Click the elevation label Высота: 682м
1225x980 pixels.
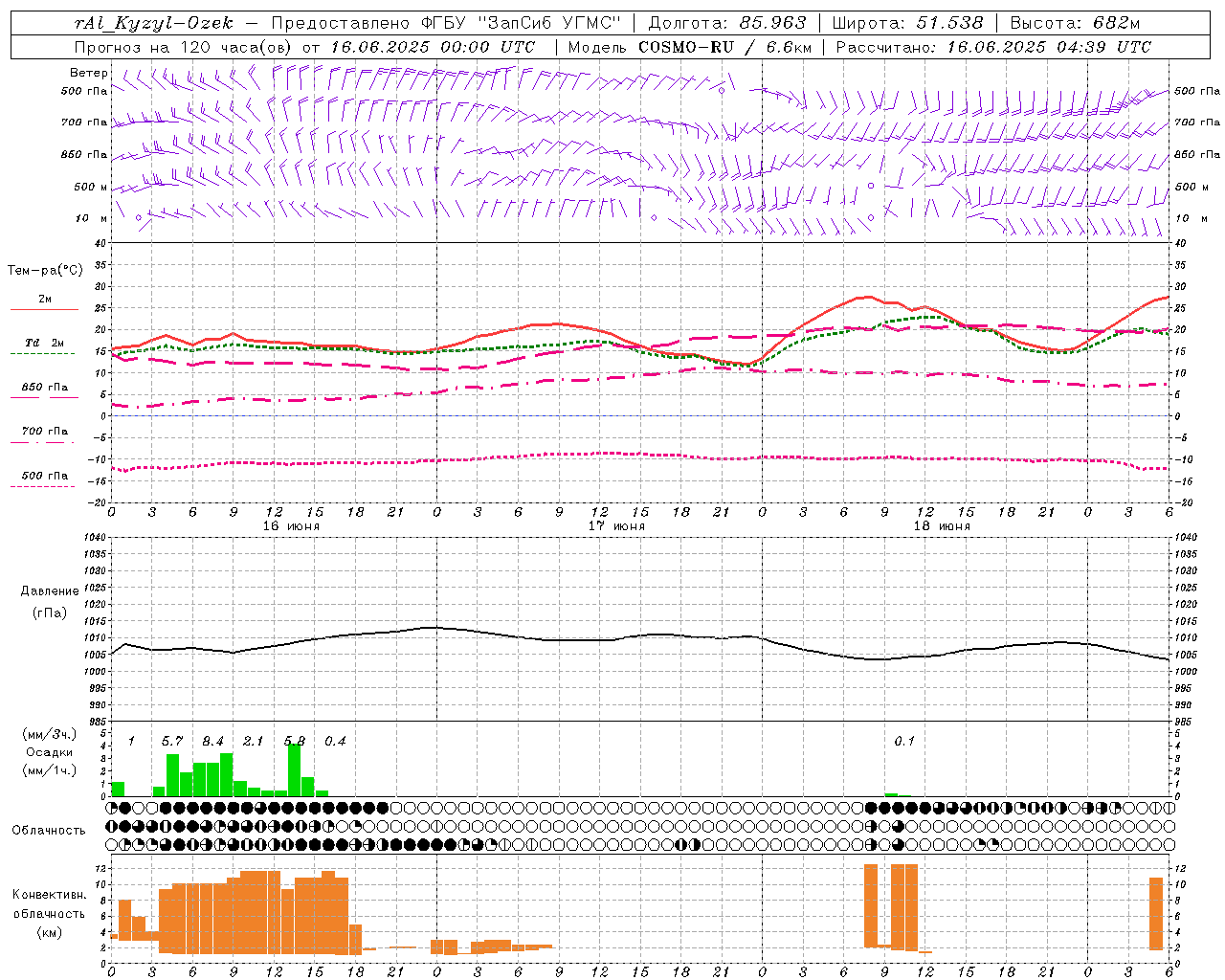[x=1075, y=23]
